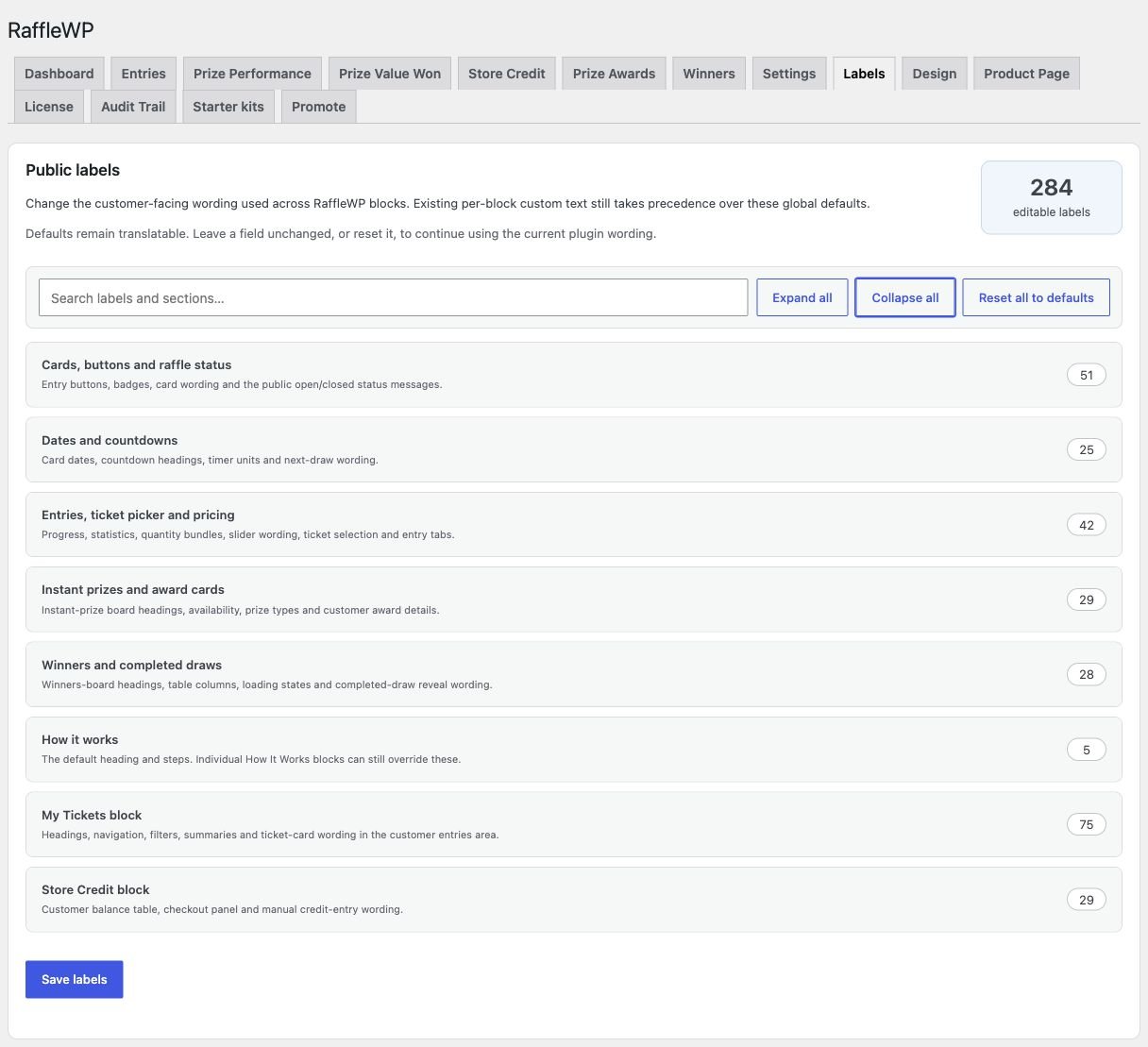This screenshot has height=1047, width=1148.
Task: Expand the Store Credit block section
Action: tap(573, 900)
